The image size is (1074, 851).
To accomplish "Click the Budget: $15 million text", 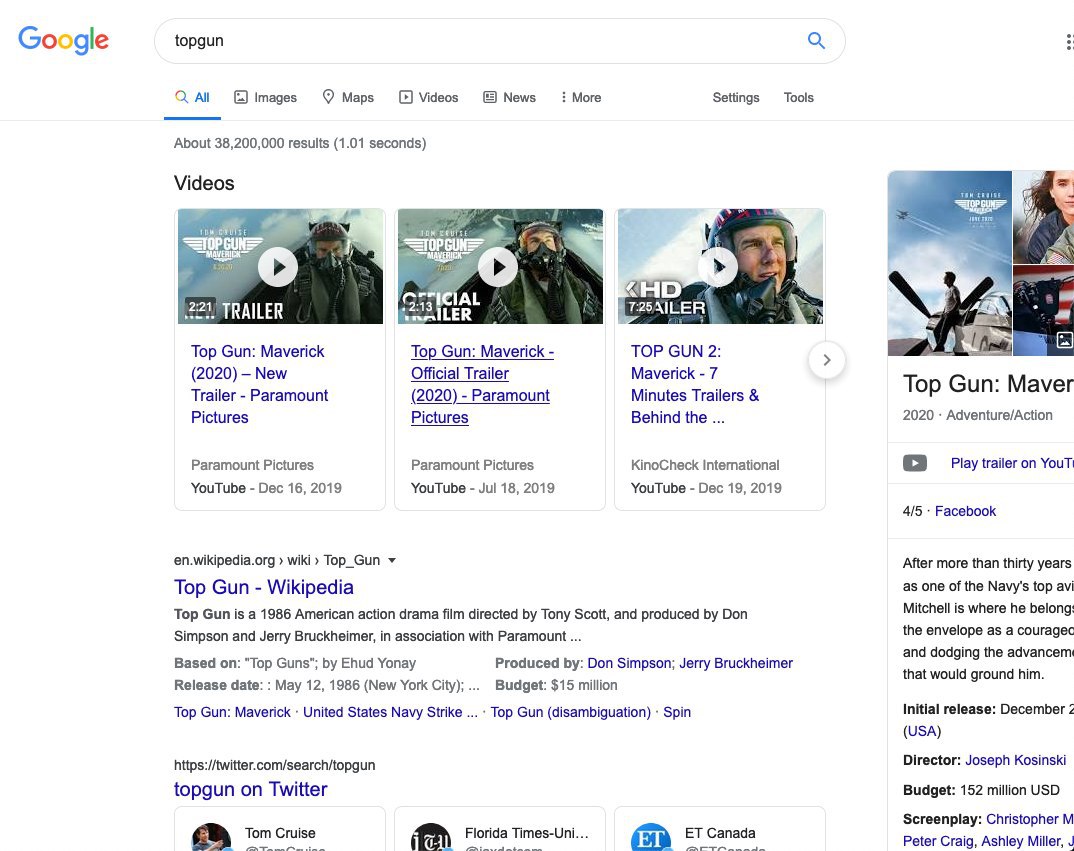I will click(x=556, y=685).
